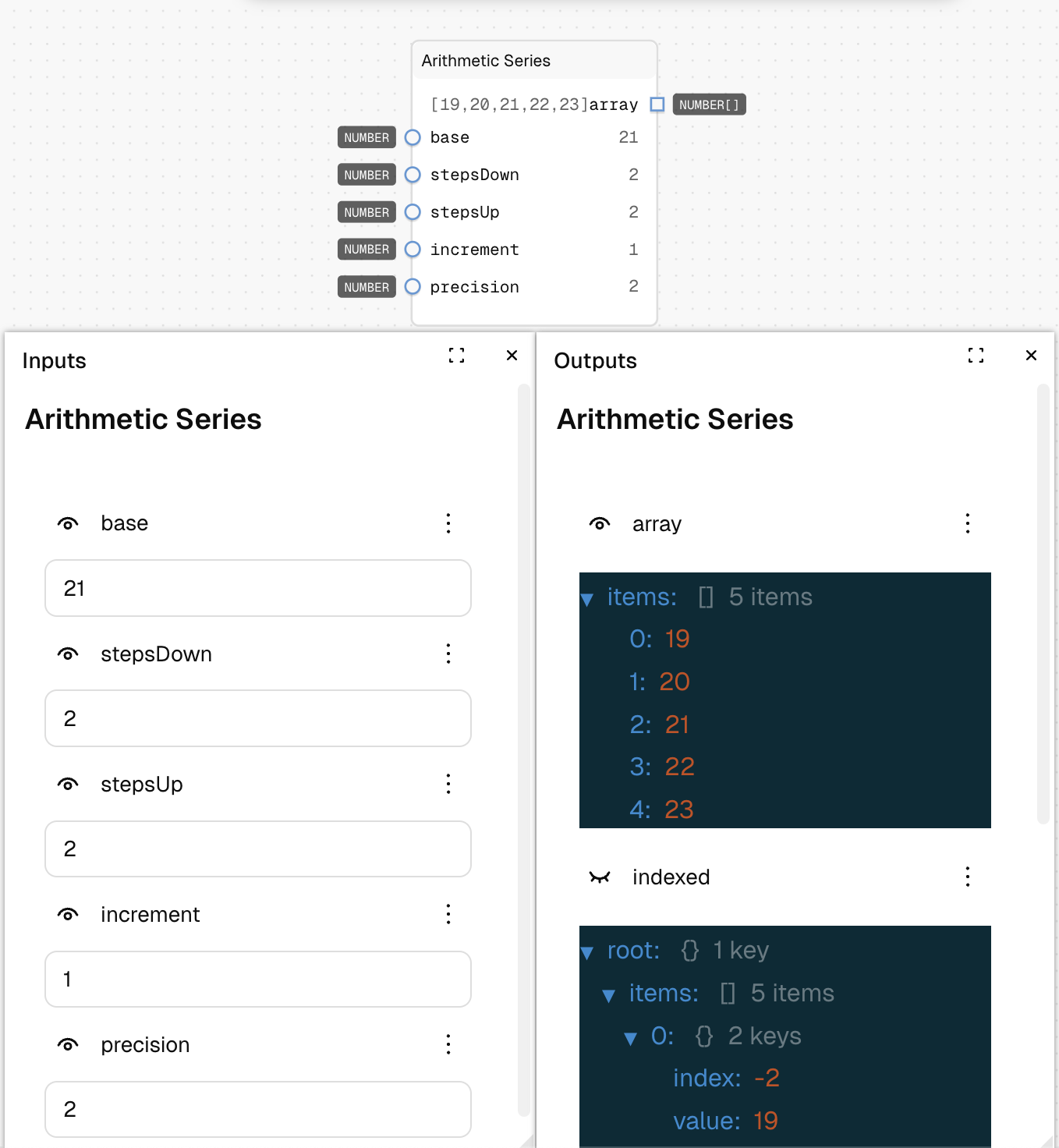Close the Outputs panel
Image resolution: width=1059 pixels, height=1148 pixels.
[x=1031, y=356]
